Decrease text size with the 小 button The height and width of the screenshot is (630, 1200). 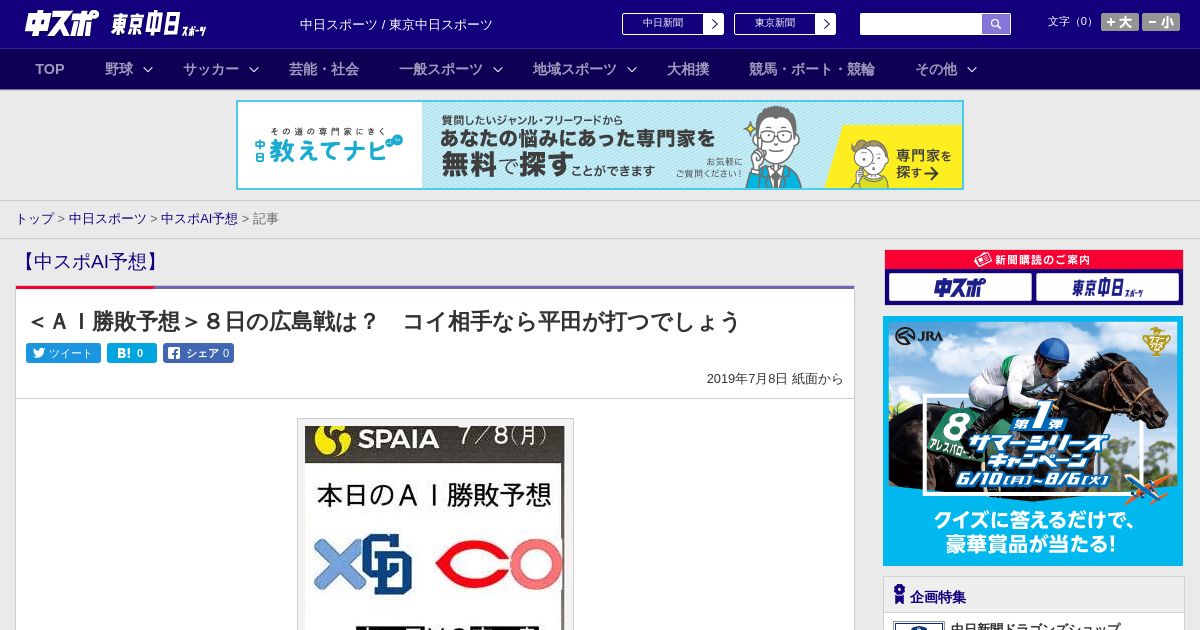[1161, 22]
